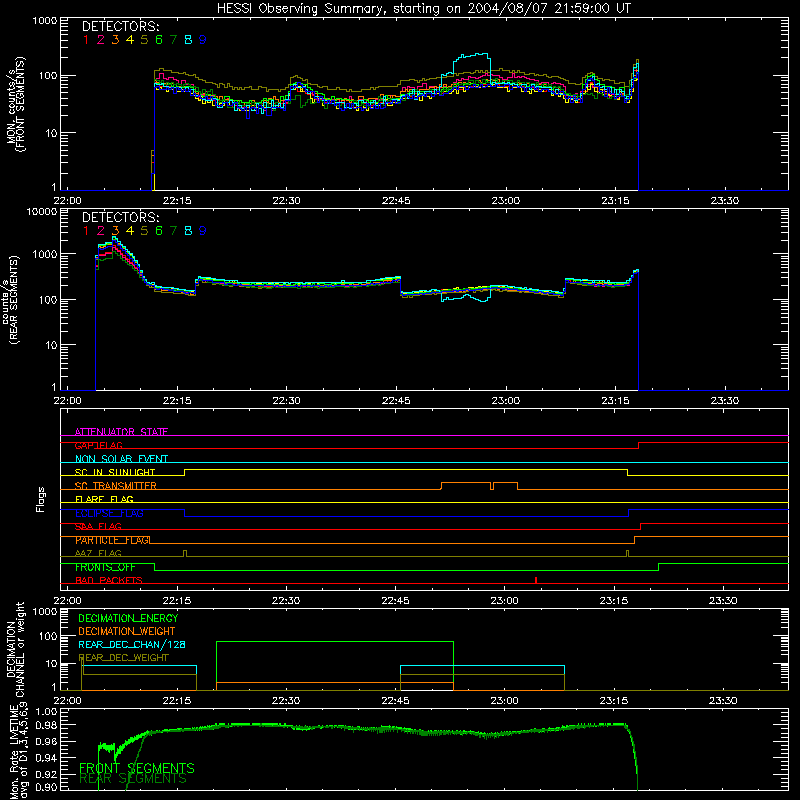
Task: Click 22:30 time label under front segments plot
Action: tap(286, 201)
